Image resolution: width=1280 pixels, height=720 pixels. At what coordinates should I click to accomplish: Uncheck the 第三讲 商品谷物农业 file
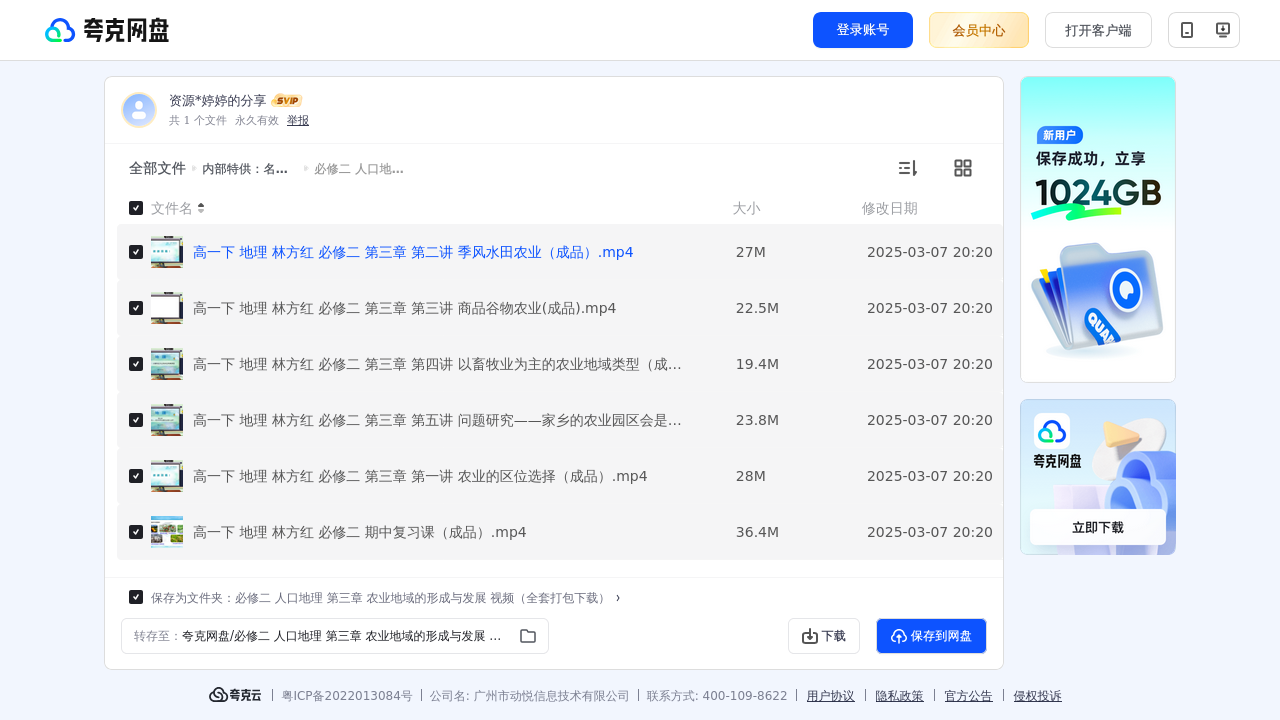(136, 308)
